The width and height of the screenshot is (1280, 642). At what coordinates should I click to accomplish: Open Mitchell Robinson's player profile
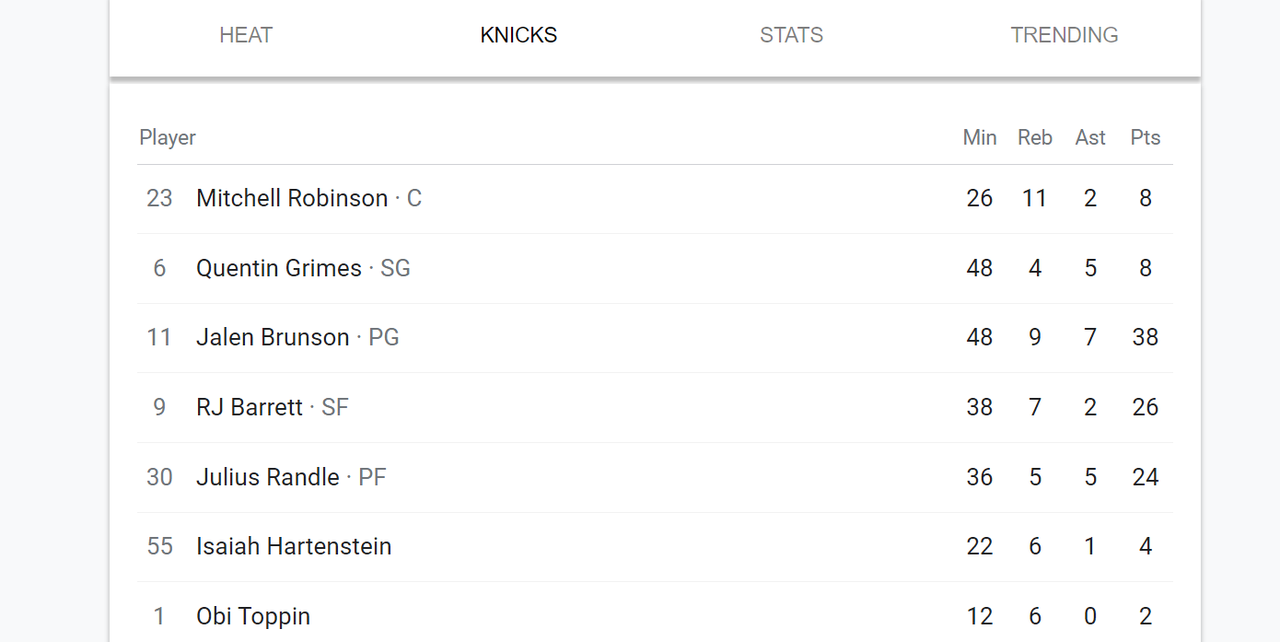292,198
